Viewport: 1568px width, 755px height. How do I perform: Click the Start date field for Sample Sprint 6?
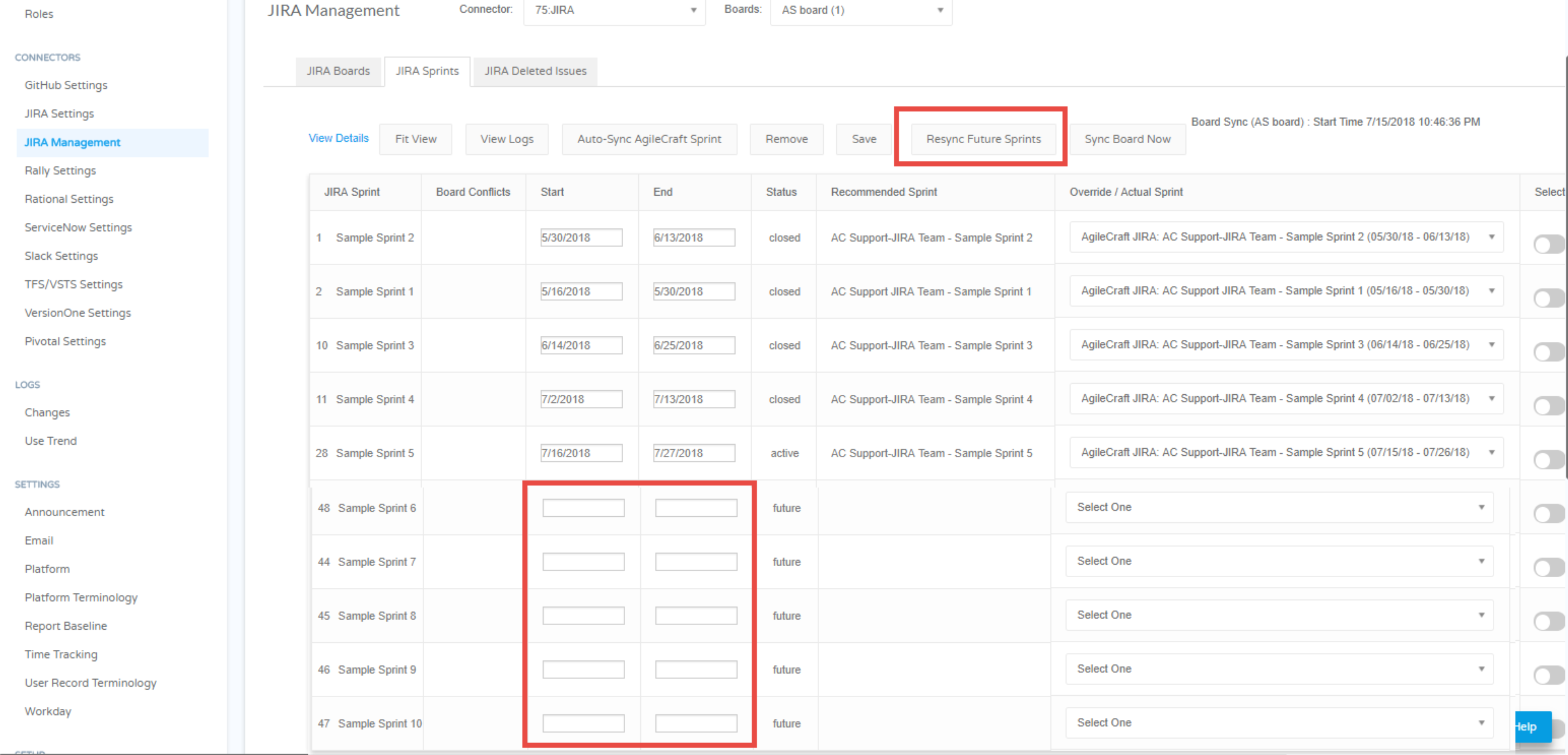(583, 508)
